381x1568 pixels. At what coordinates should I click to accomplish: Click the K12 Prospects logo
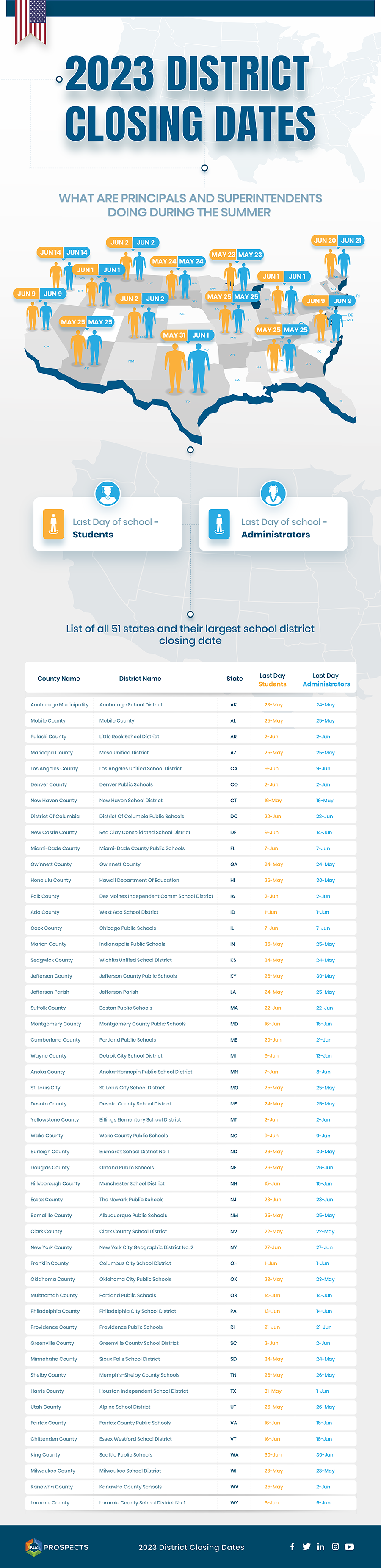pos(57,1547)
